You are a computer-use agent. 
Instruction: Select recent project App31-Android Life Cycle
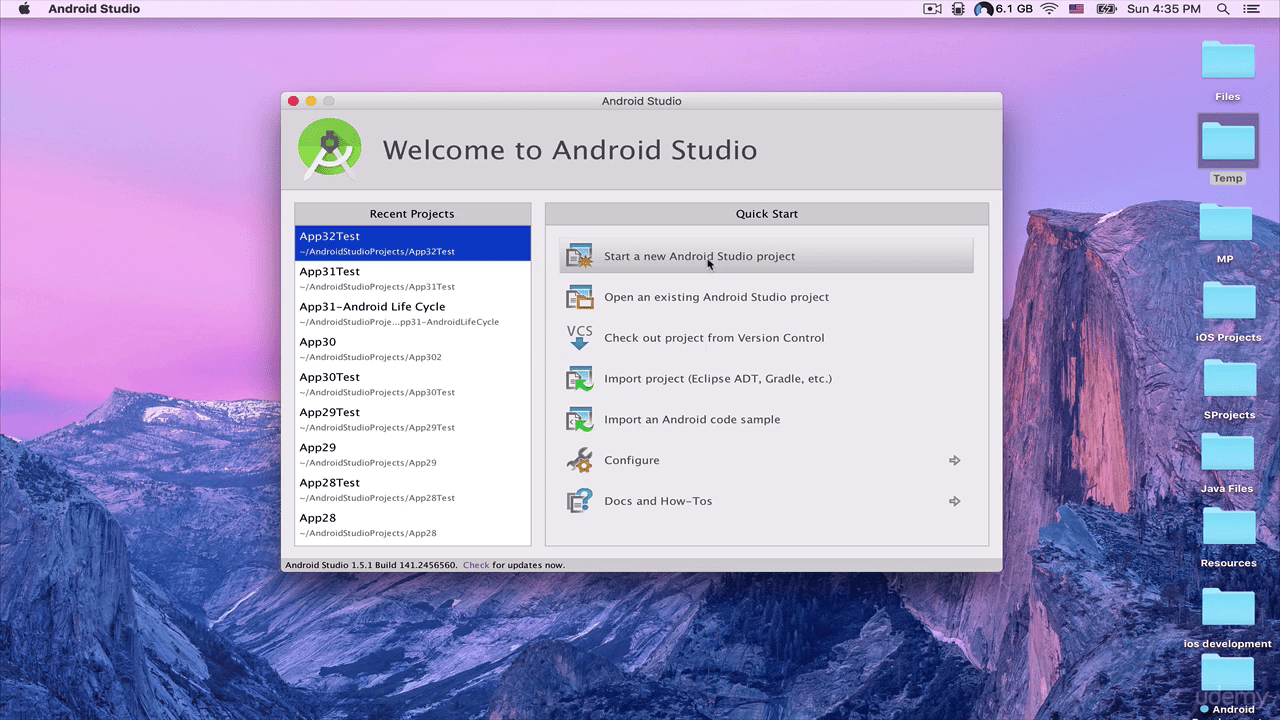coord(413,314)
